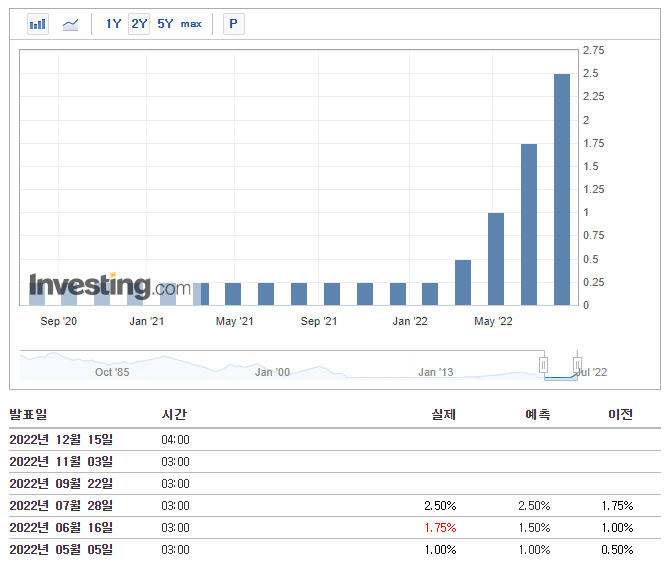Image resolution: width=668 pixels, height=568 pixels.
Task: Click the red 1.75% actual value
Action: point(440,528)
